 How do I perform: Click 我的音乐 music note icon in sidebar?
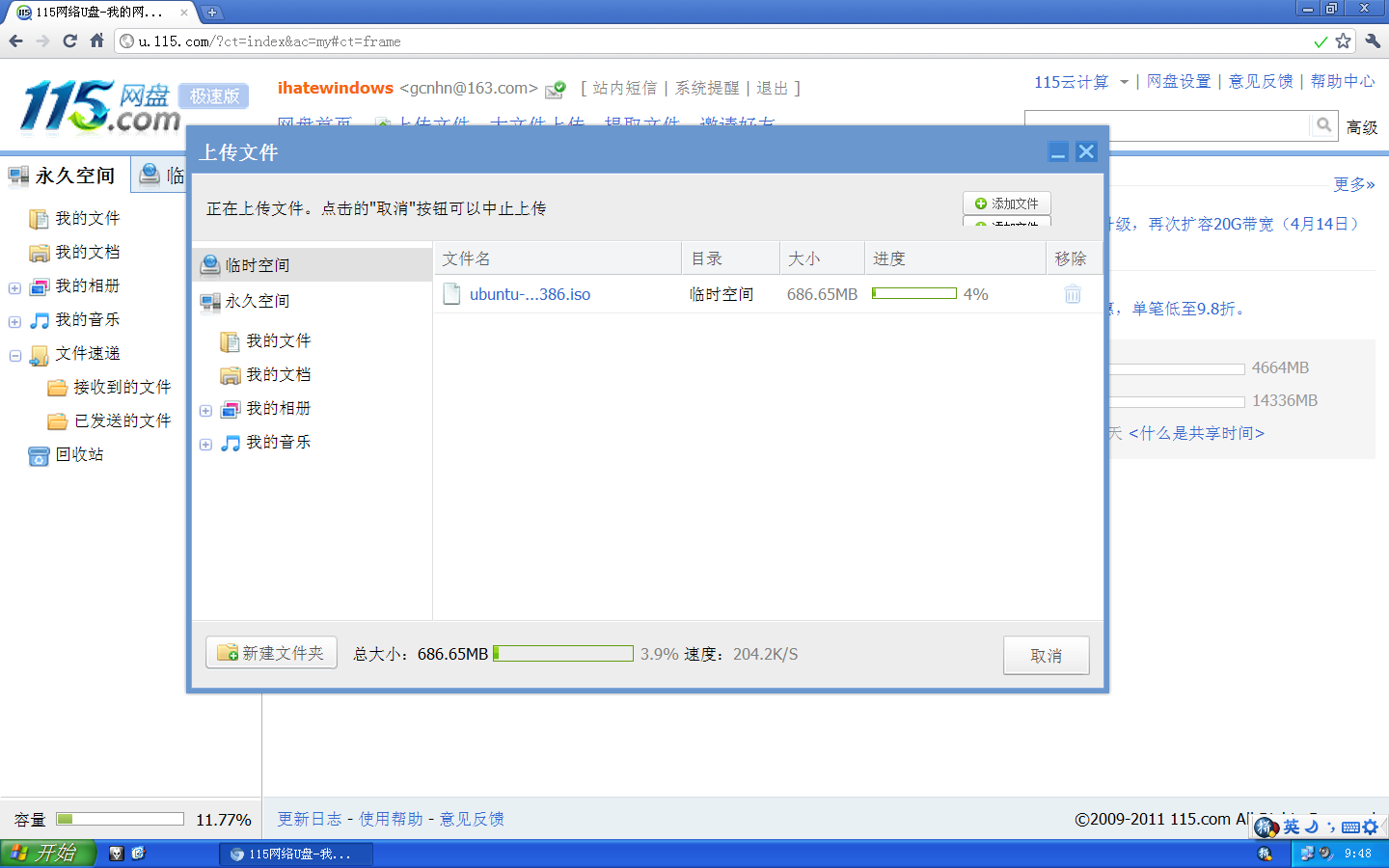tap(39, 320)
